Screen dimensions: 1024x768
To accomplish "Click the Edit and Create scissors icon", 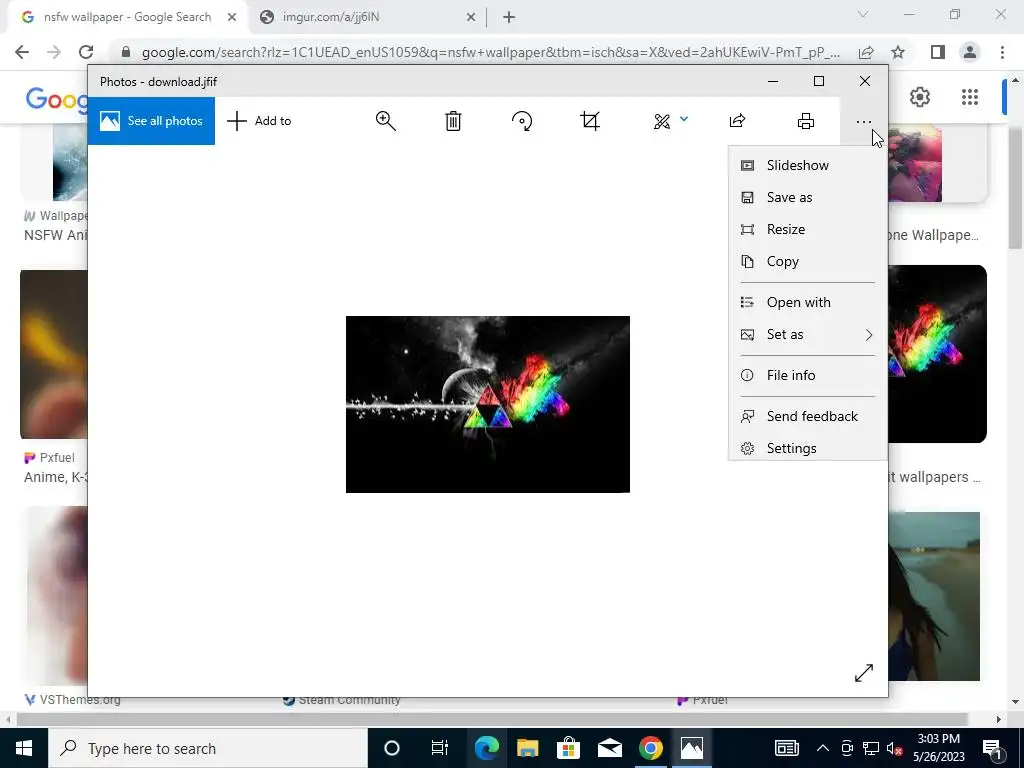I will pos(662,121).
